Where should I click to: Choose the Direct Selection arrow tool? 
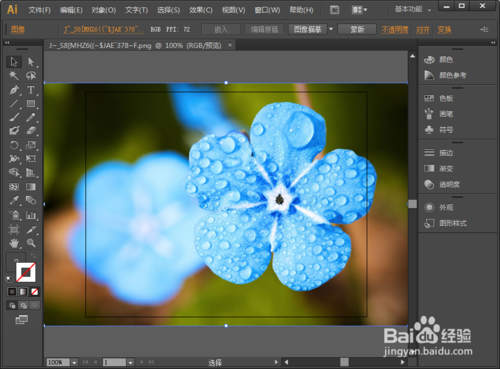31,62
